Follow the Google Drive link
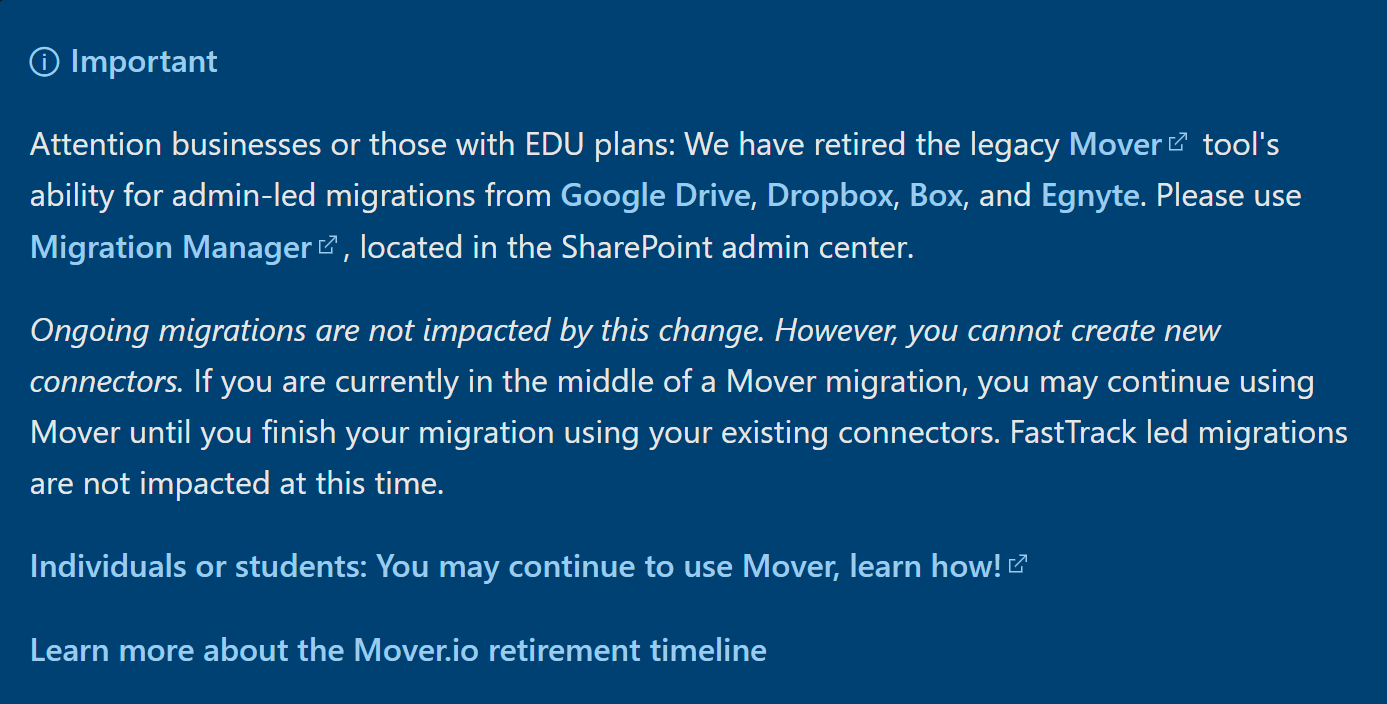The image size is (1387, 704). [655, 195]
